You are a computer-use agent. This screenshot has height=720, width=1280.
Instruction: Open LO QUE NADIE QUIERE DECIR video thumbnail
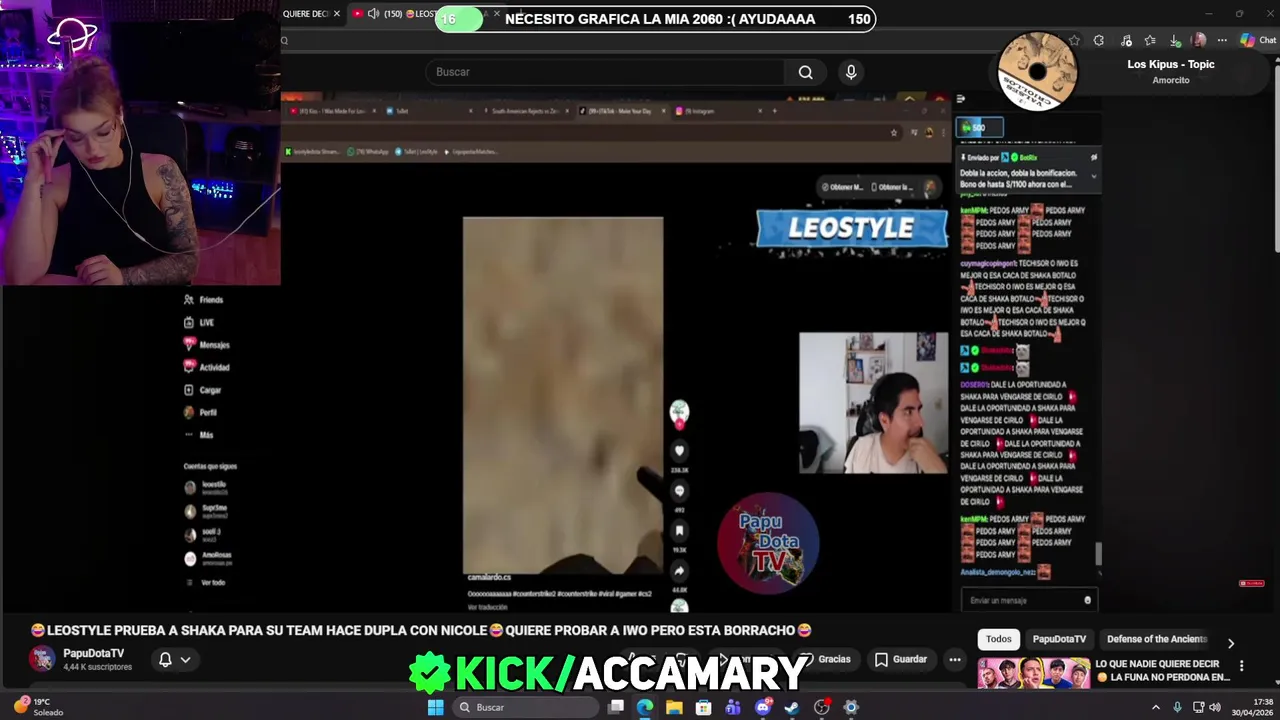point(1033,673)
